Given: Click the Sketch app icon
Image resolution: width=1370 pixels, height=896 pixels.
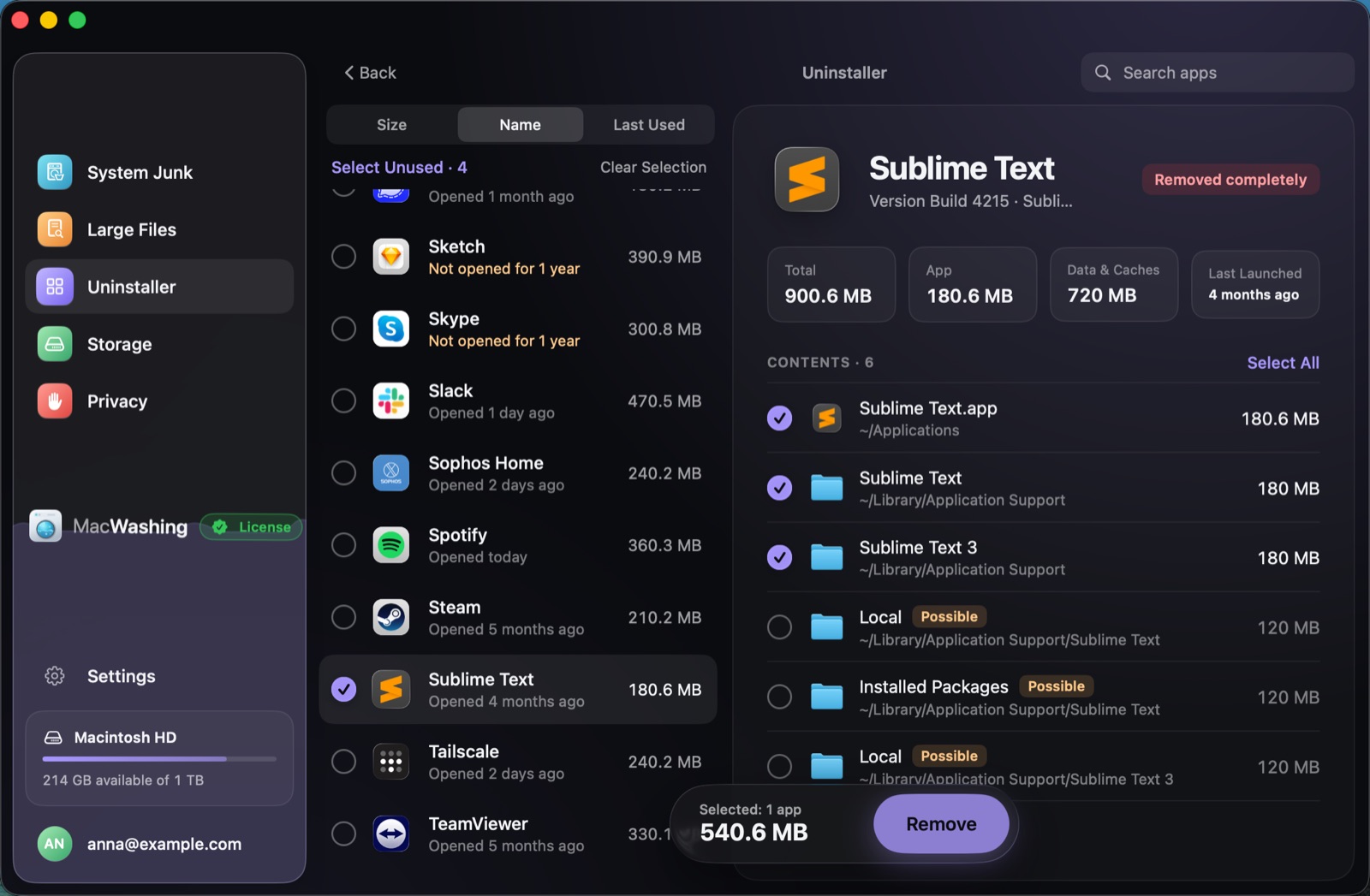Looking at the screenshot, I should point(391,257).
